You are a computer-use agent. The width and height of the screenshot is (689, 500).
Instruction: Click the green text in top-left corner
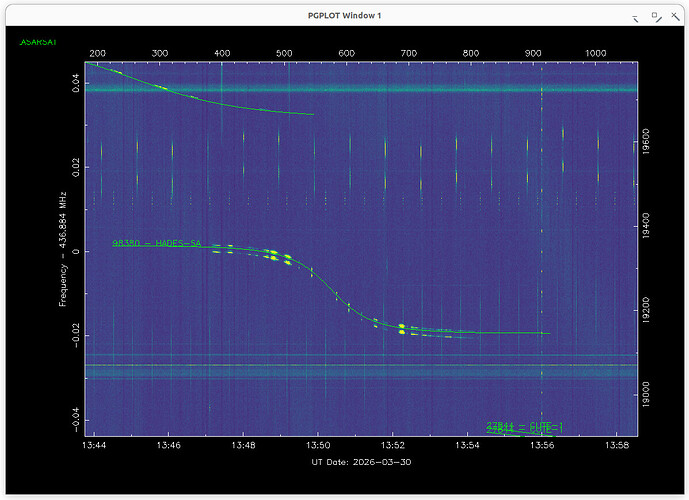pyautogui.click(x=38, y=42)
